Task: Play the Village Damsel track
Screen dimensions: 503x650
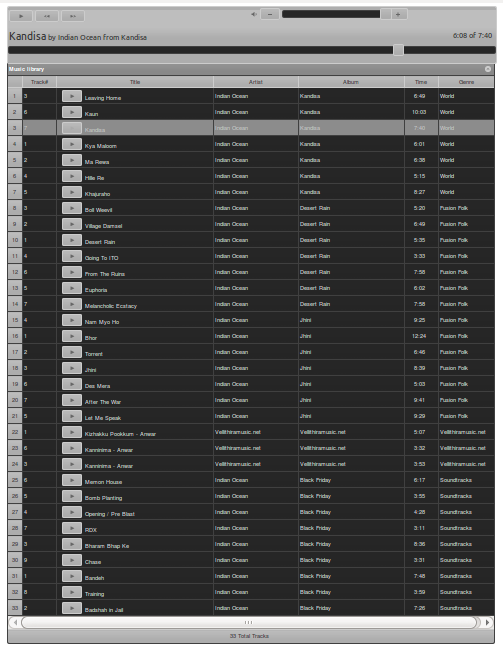Action: coord(72,224)
